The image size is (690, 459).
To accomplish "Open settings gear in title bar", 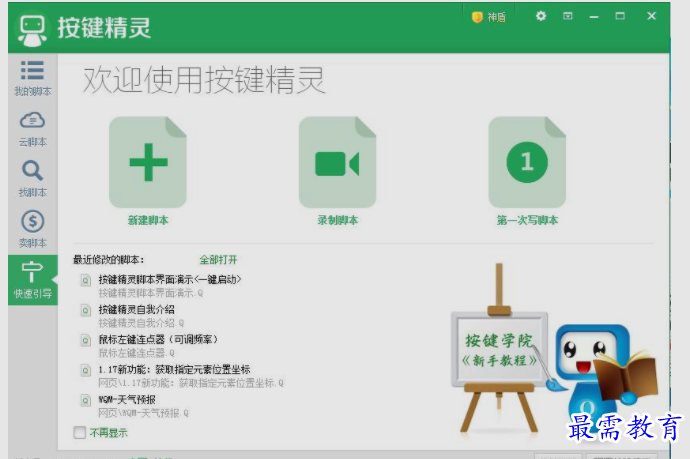I will 541,16.
